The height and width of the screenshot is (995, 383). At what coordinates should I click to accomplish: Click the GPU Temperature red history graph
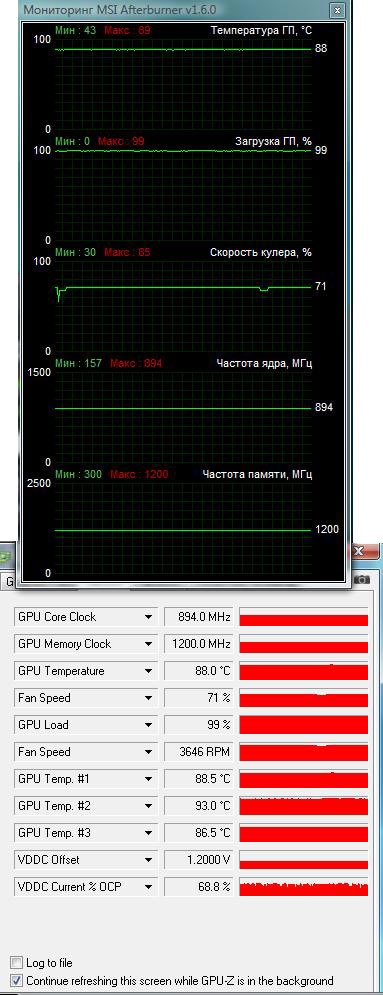tap(304, 671)
